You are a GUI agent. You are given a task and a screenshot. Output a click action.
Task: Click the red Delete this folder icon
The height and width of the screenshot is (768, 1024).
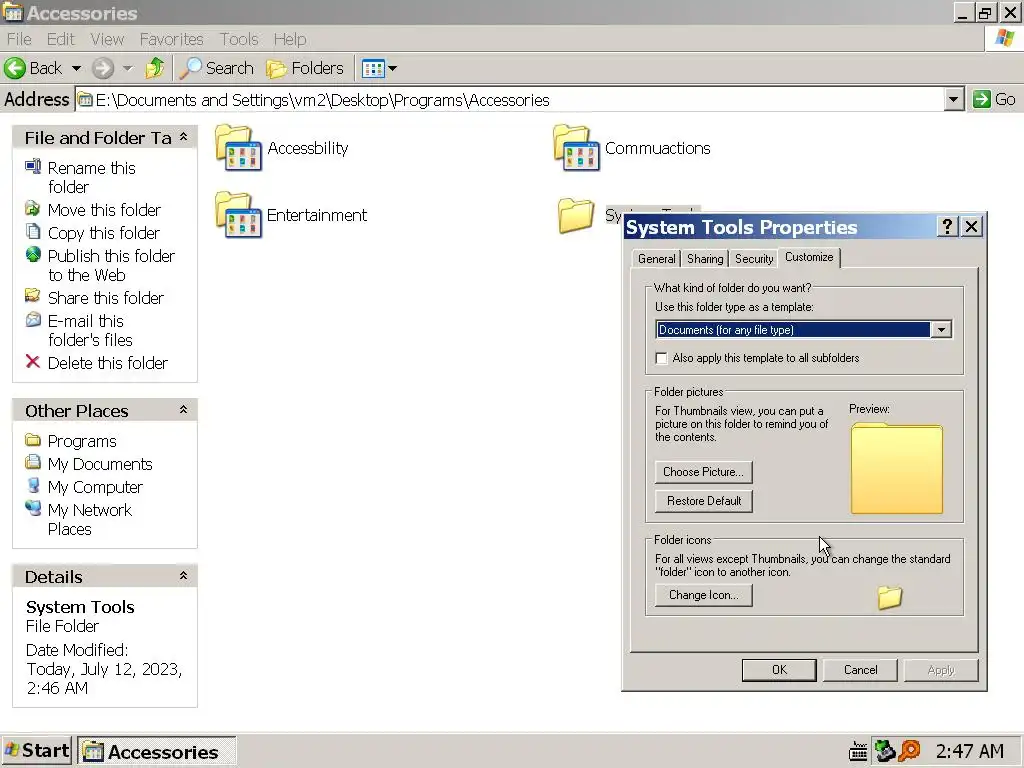pos(33,362)
